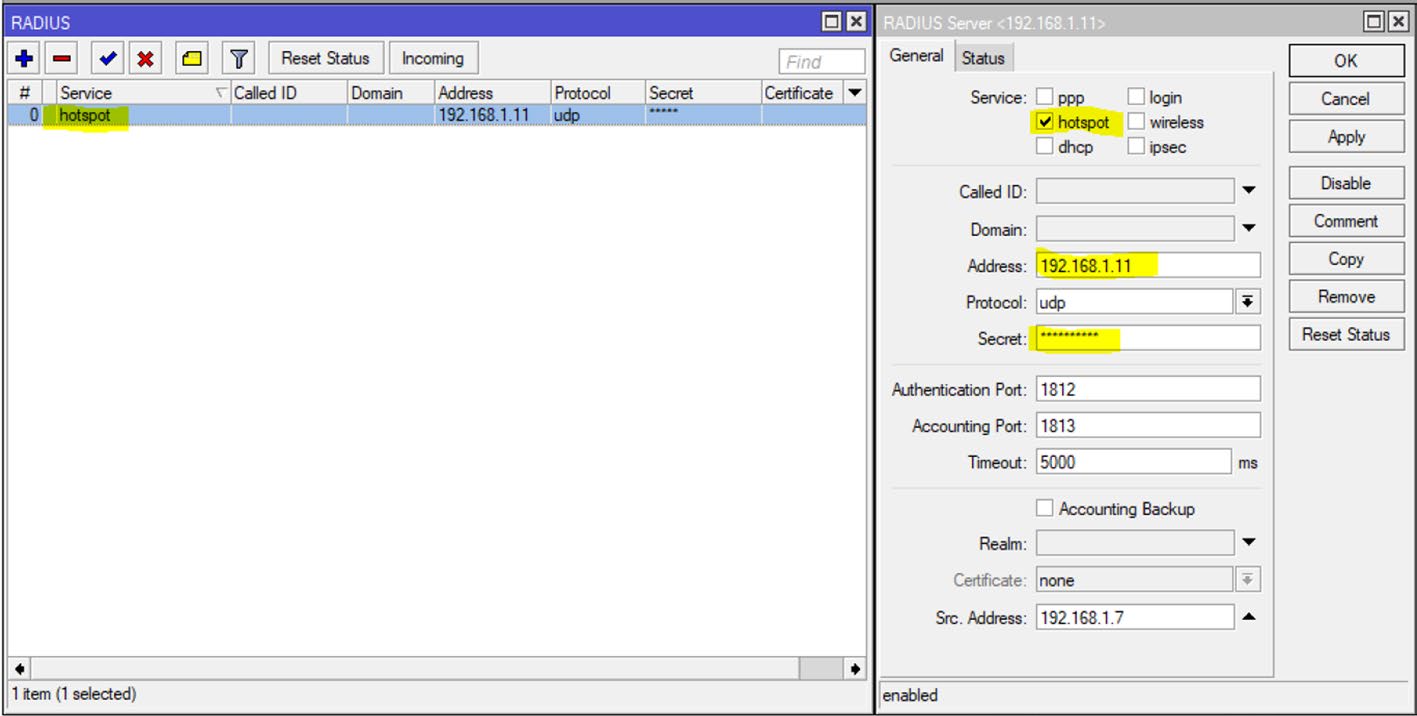The width and height of the screenshot is (1417, 716).
Task: Collapse the Src. Address field arrow
Action: click(1248, 617)
